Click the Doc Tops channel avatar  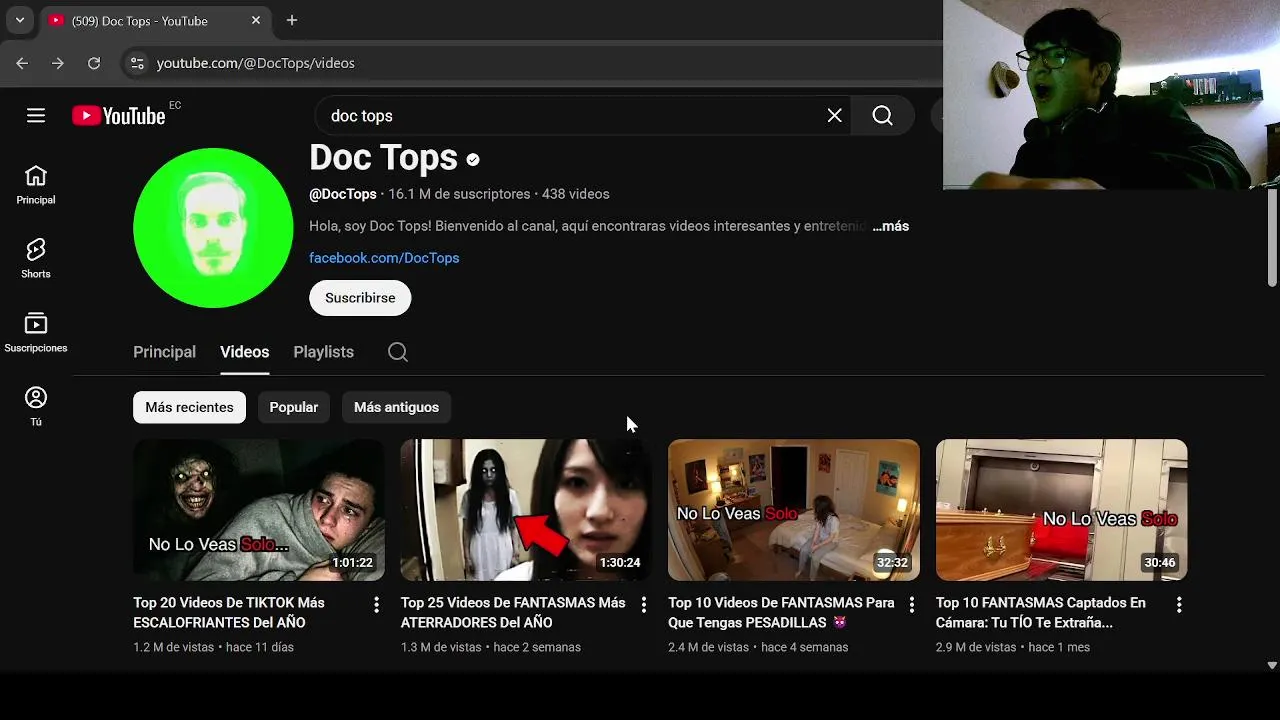tap(213, 228)
